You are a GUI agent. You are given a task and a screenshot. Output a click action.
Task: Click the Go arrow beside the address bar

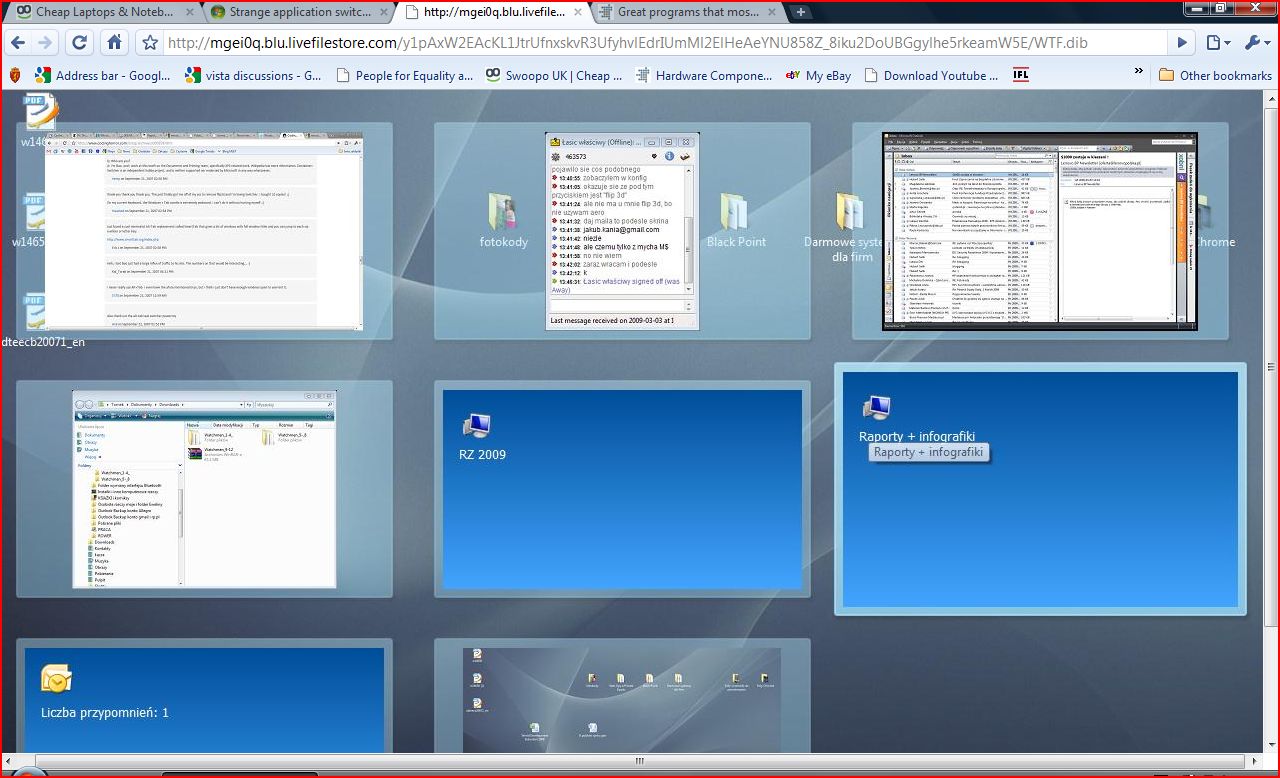coord(1182,43)
